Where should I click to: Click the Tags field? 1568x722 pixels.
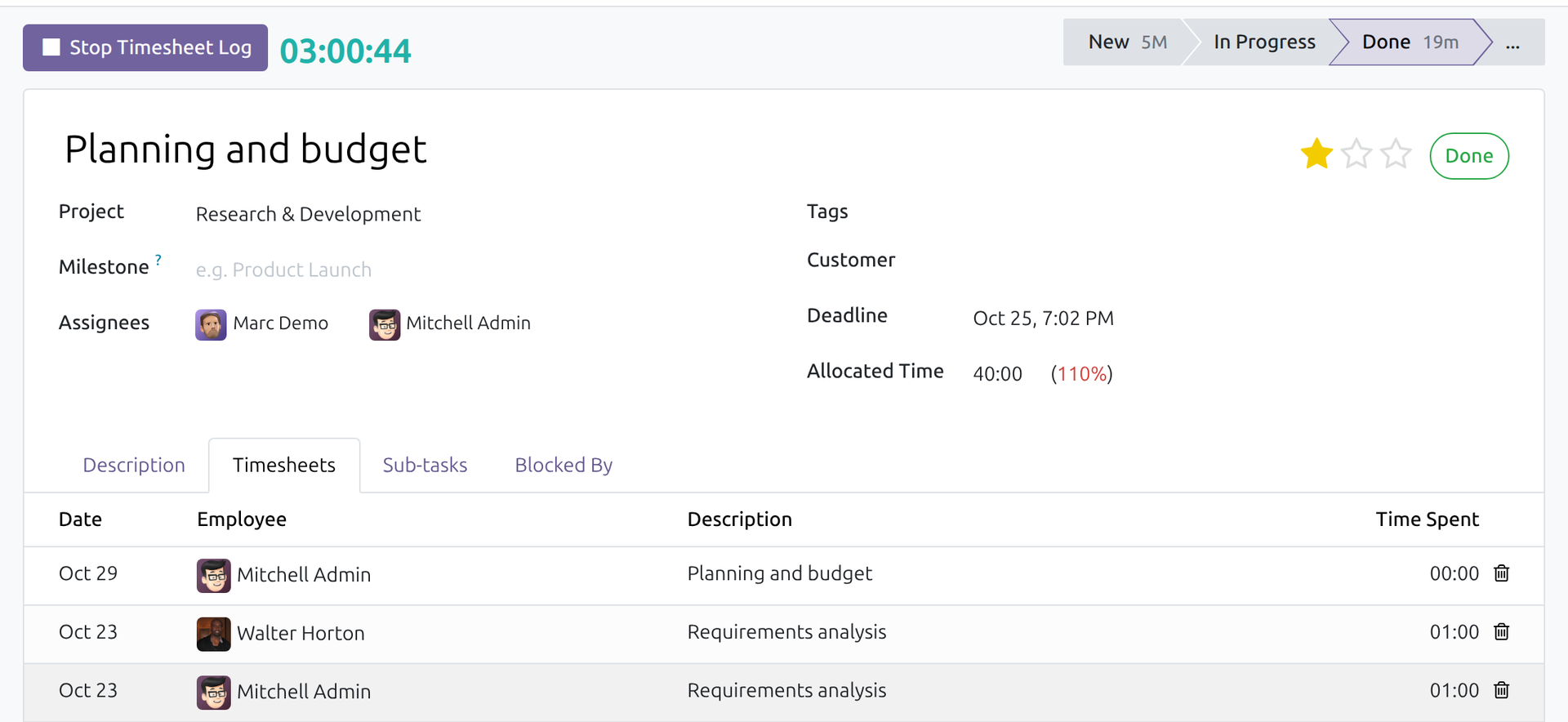coord(1241,212)
